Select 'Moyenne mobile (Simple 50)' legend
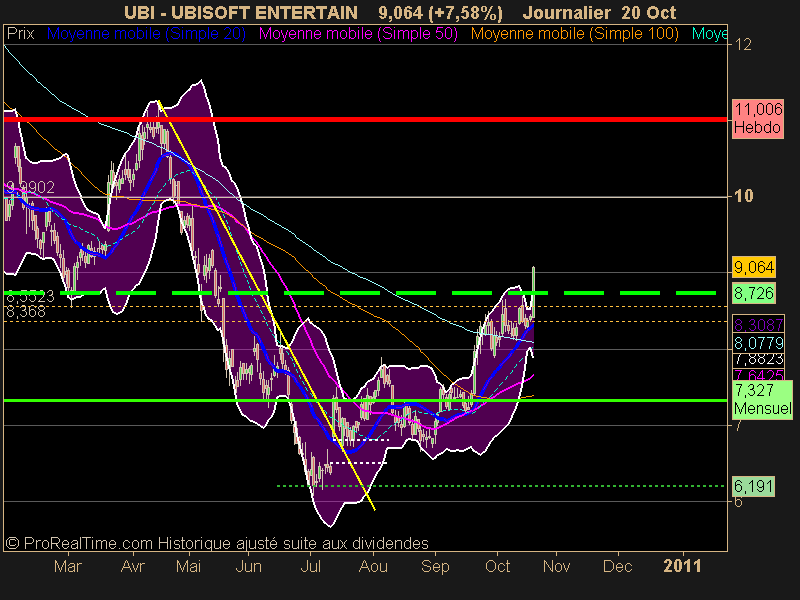Screen dimensions: 800x600 pyautogui.click(x=358, y=34)
